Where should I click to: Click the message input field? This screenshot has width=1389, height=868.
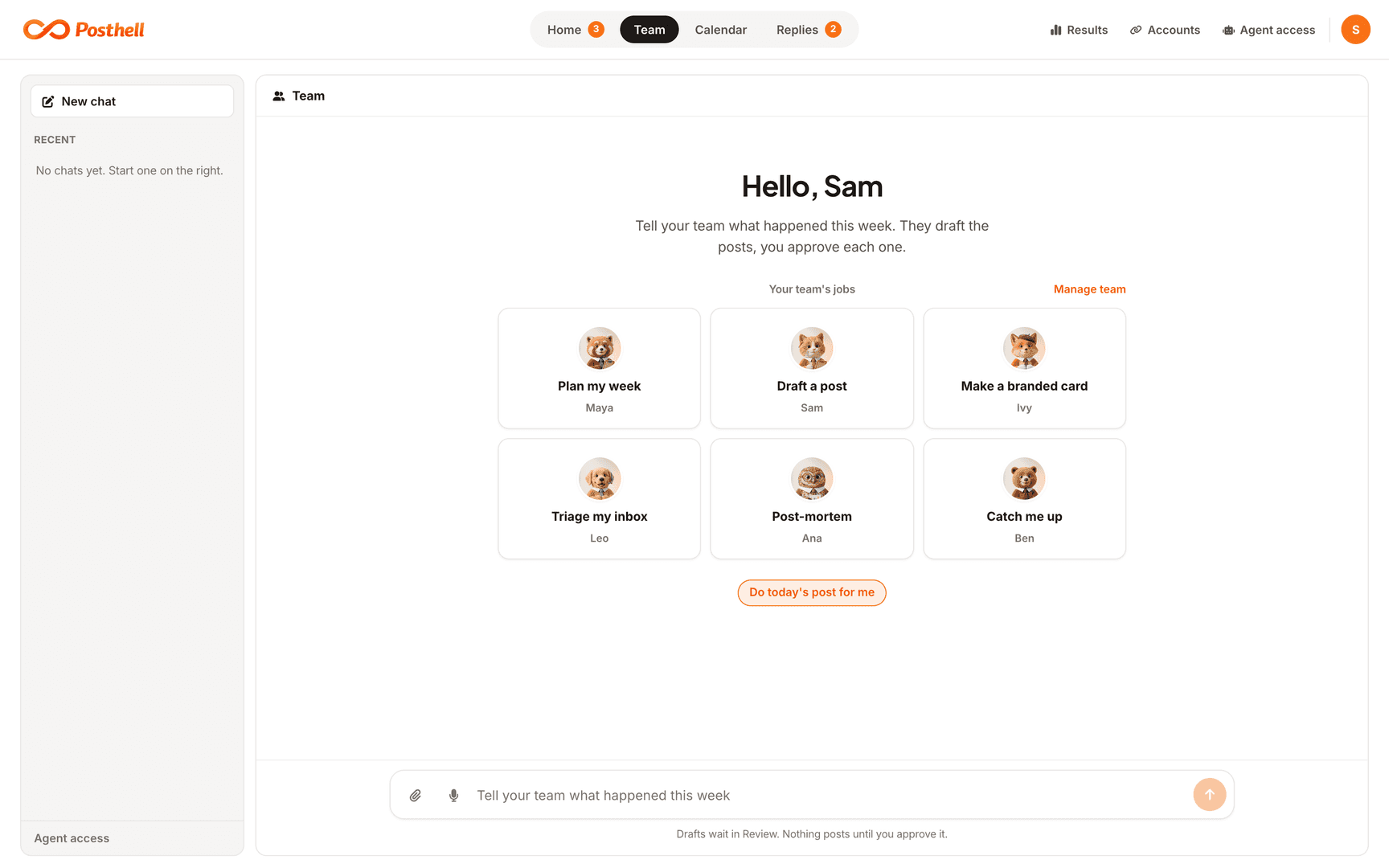(x=828, y=796)
